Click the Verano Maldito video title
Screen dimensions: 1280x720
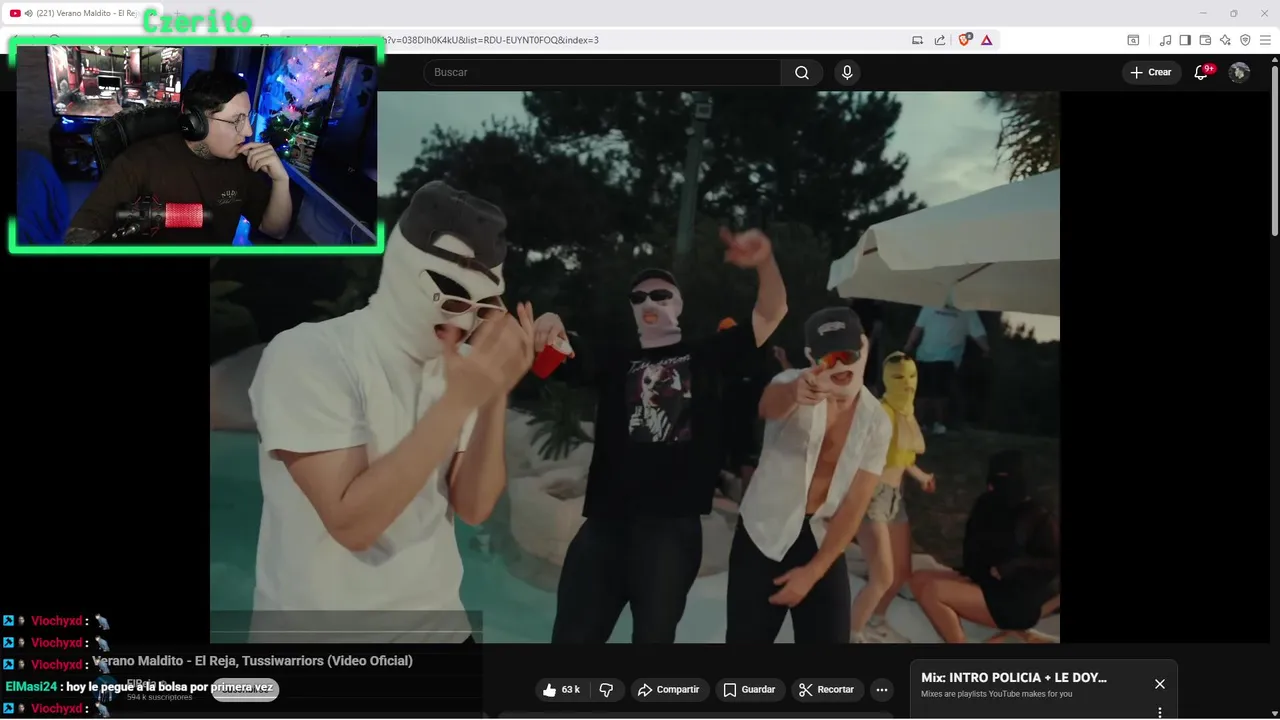252,661
